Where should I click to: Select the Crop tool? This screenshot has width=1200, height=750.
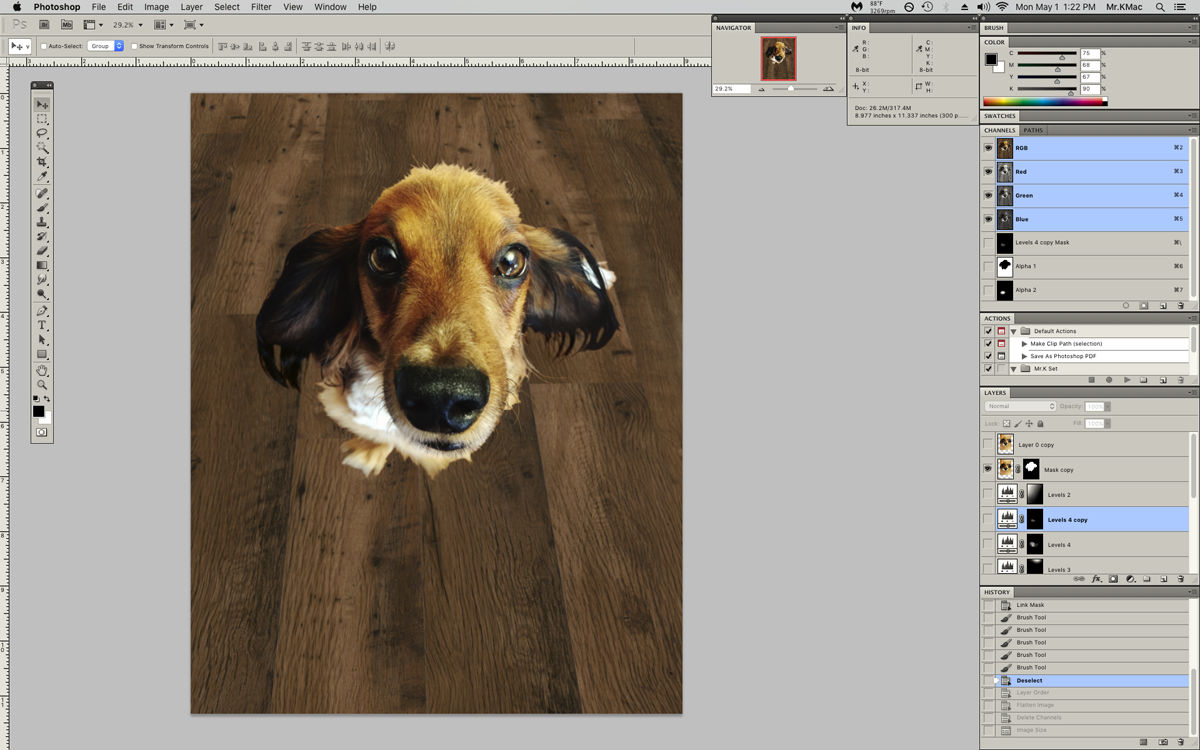(x=42, y=162)
